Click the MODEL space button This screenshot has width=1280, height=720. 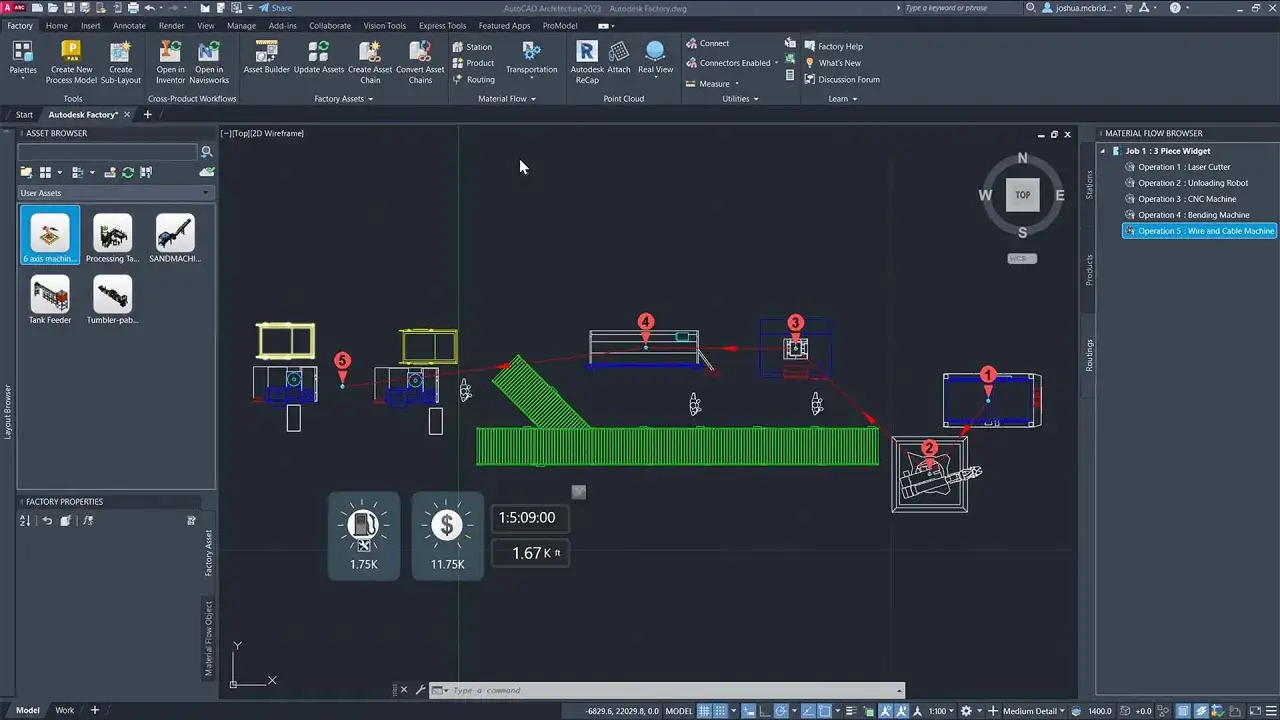coord(679,711)
